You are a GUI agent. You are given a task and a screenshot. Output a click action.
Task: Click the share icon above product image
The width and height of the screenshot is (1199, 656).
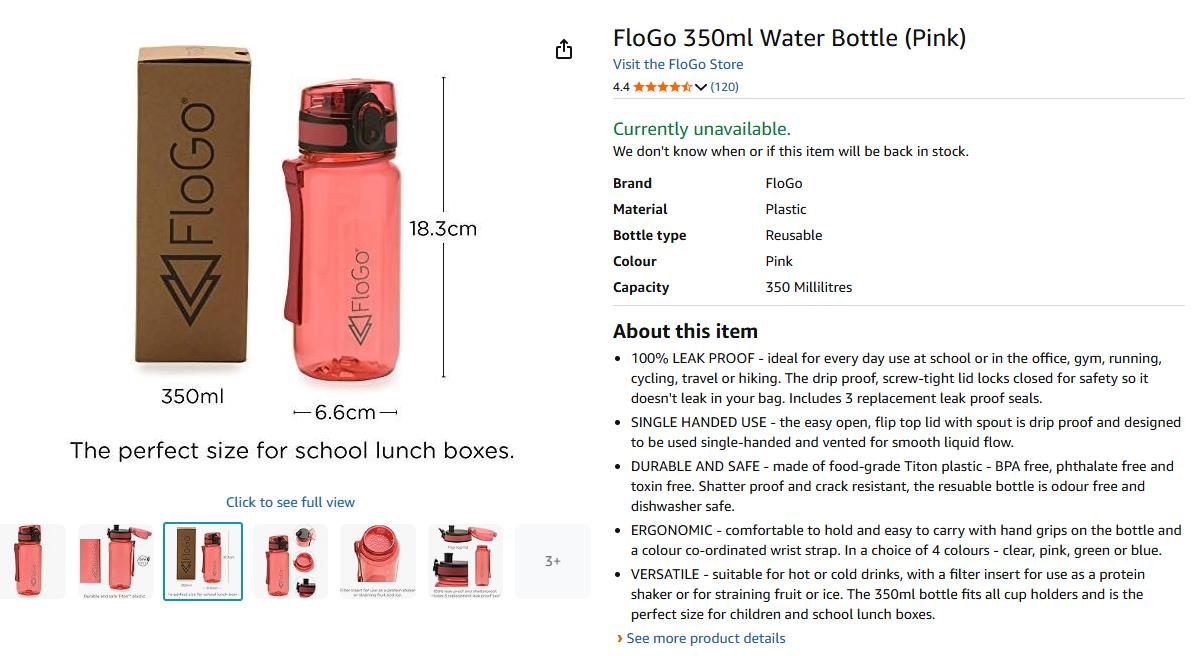(564, 50)
